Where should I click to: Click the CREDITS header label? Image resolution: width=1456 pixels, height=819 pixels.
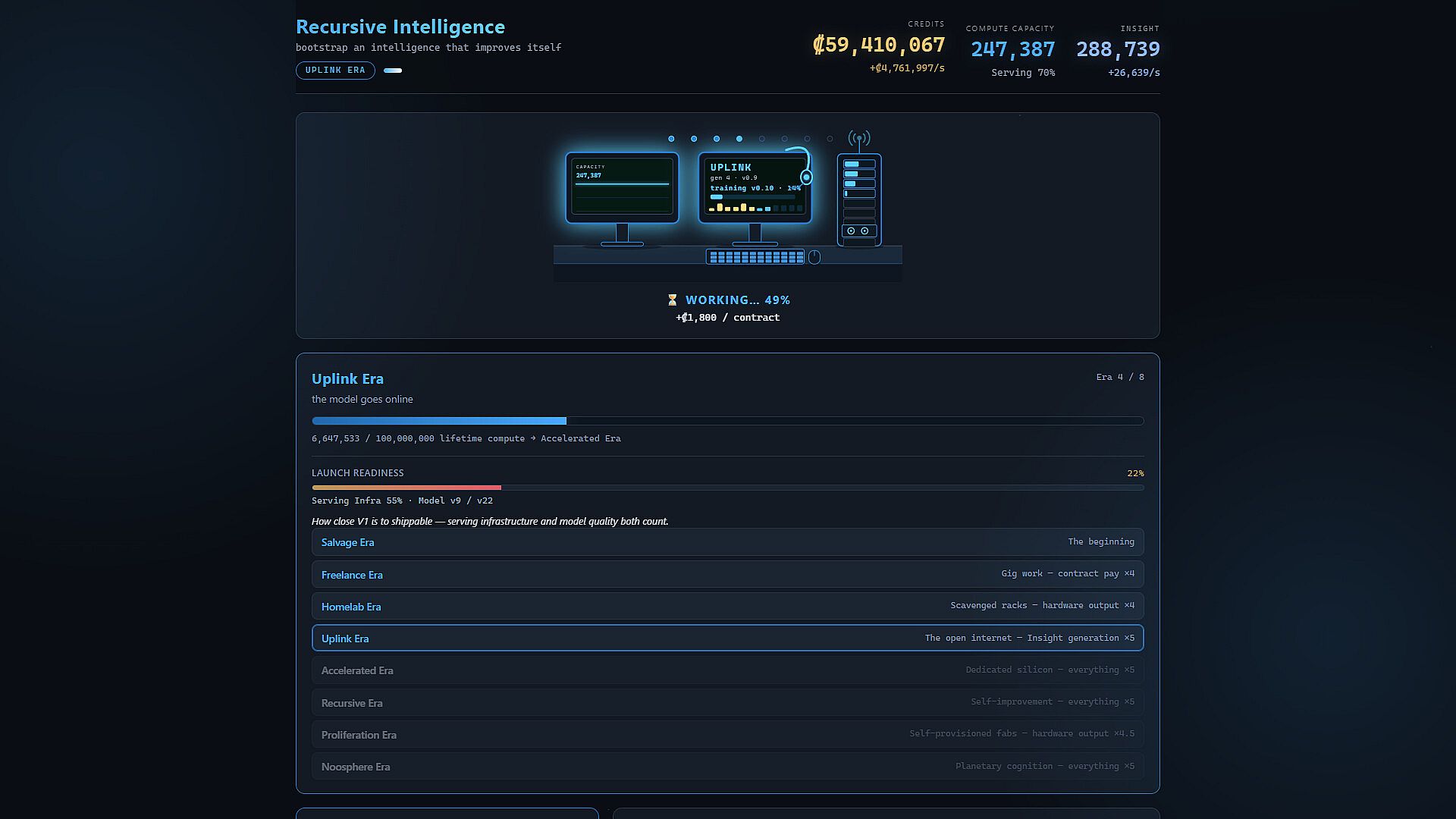(x=926, y=24)
